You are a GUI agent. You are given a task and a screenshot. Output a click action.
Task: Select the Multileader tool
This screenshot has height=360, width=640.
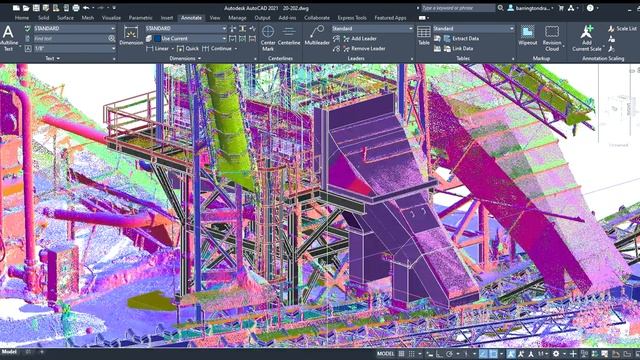pos(317,36)
